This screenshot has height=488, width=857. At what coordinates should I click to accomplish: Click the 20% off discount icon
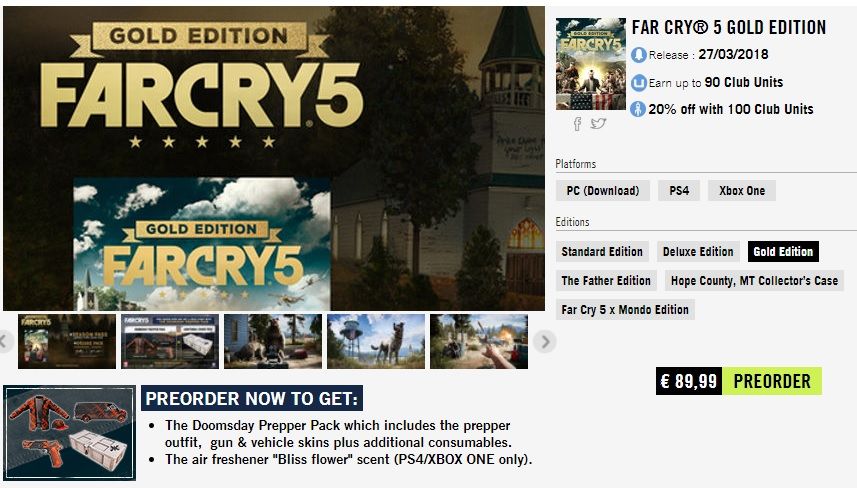638,109
